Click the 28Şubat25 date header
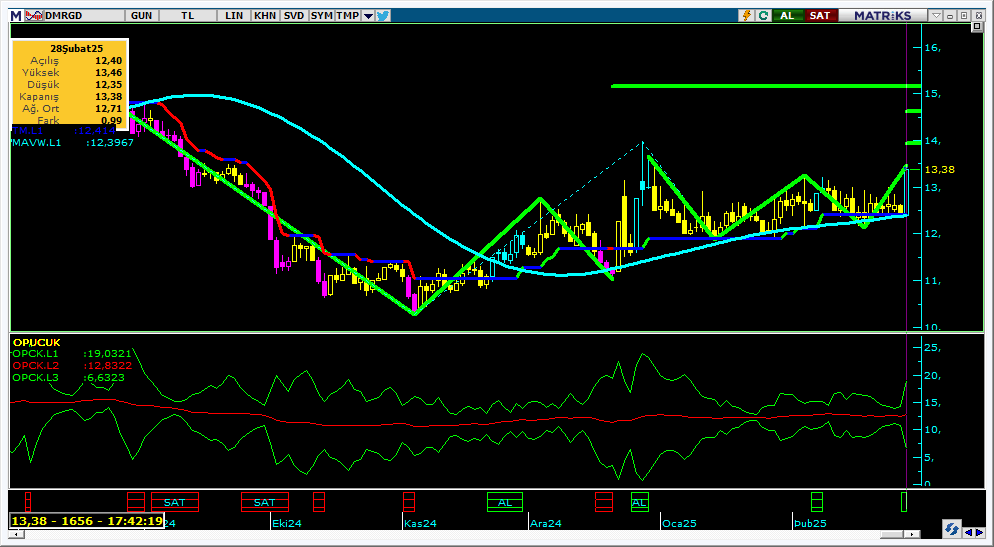Viewport: 994px width, 547px height. (x=77, y=48)
